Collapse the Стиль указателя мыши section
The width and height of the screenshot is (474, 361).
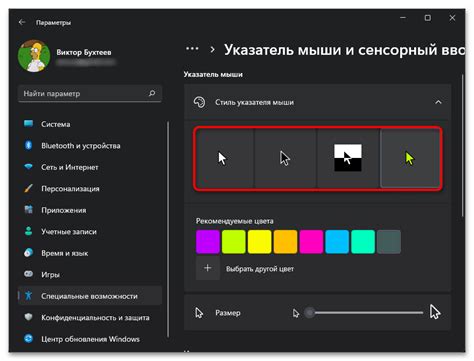[438, 102]
